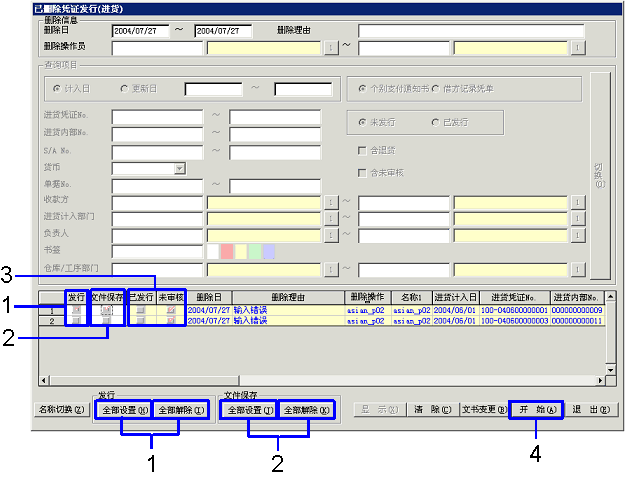Click 全部解除(K) under 文件保存 group
This screenshot has width=625, height=479.
click(x=304, y=410)
